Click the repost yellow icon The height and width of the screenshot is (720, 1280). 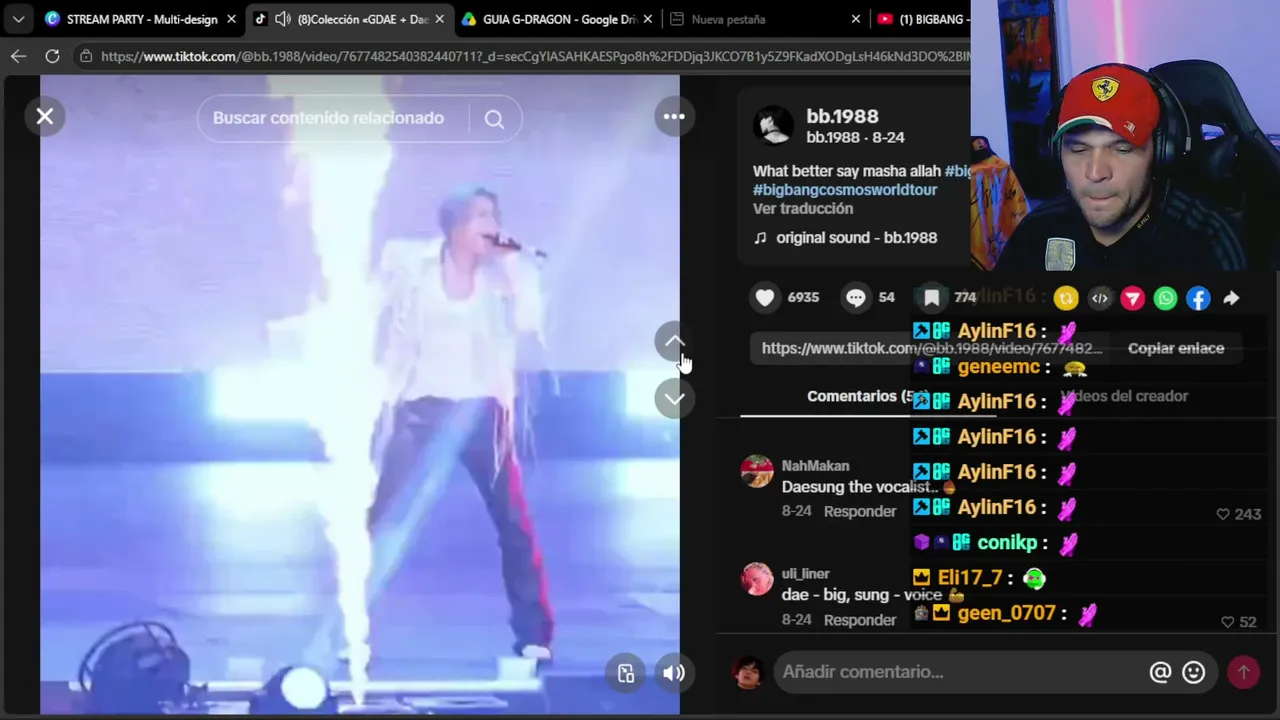click(1066, 298)
